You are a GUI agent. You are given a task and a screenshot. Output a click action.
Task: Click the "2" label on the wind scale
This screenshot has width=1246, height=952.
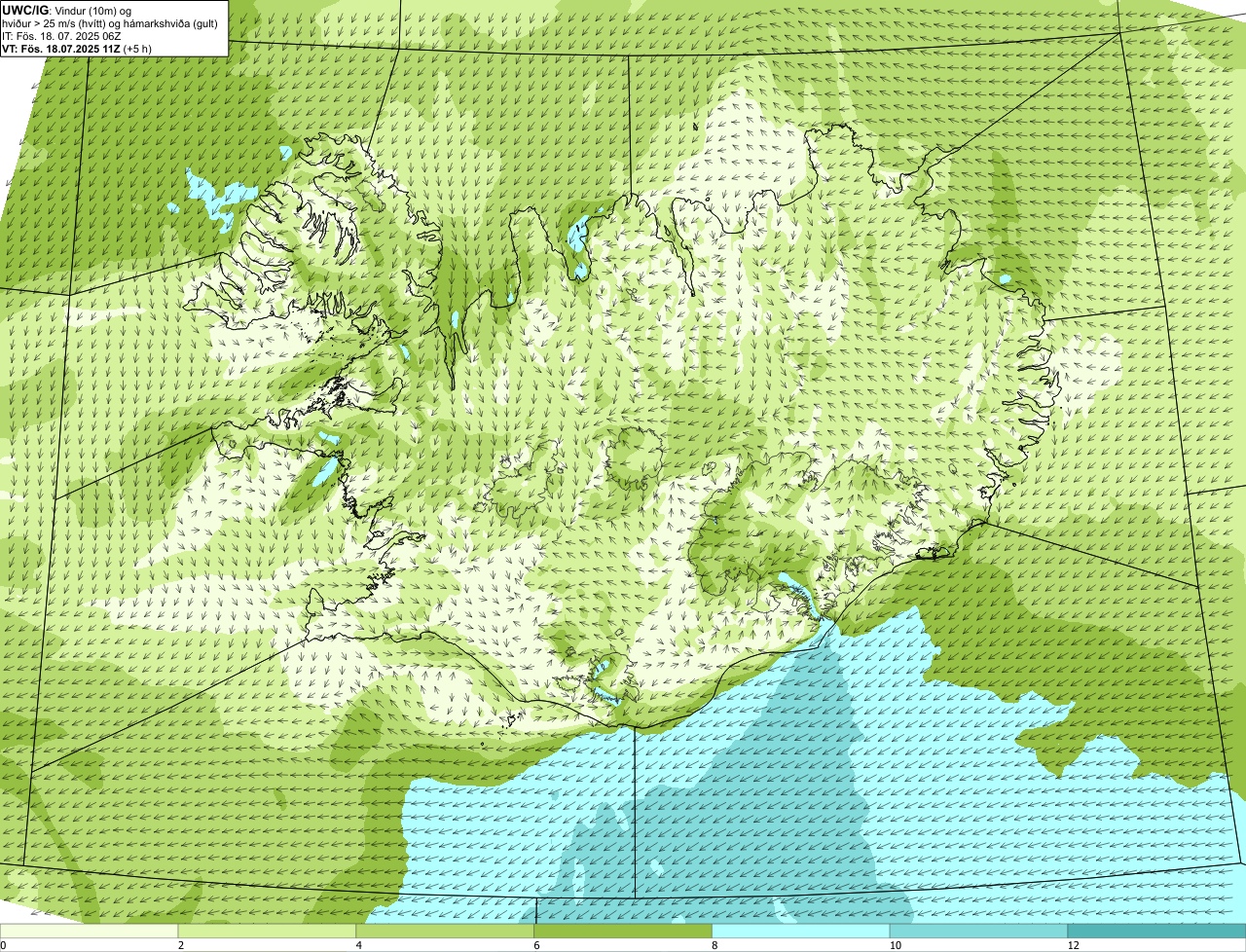(x=181, y=945)
